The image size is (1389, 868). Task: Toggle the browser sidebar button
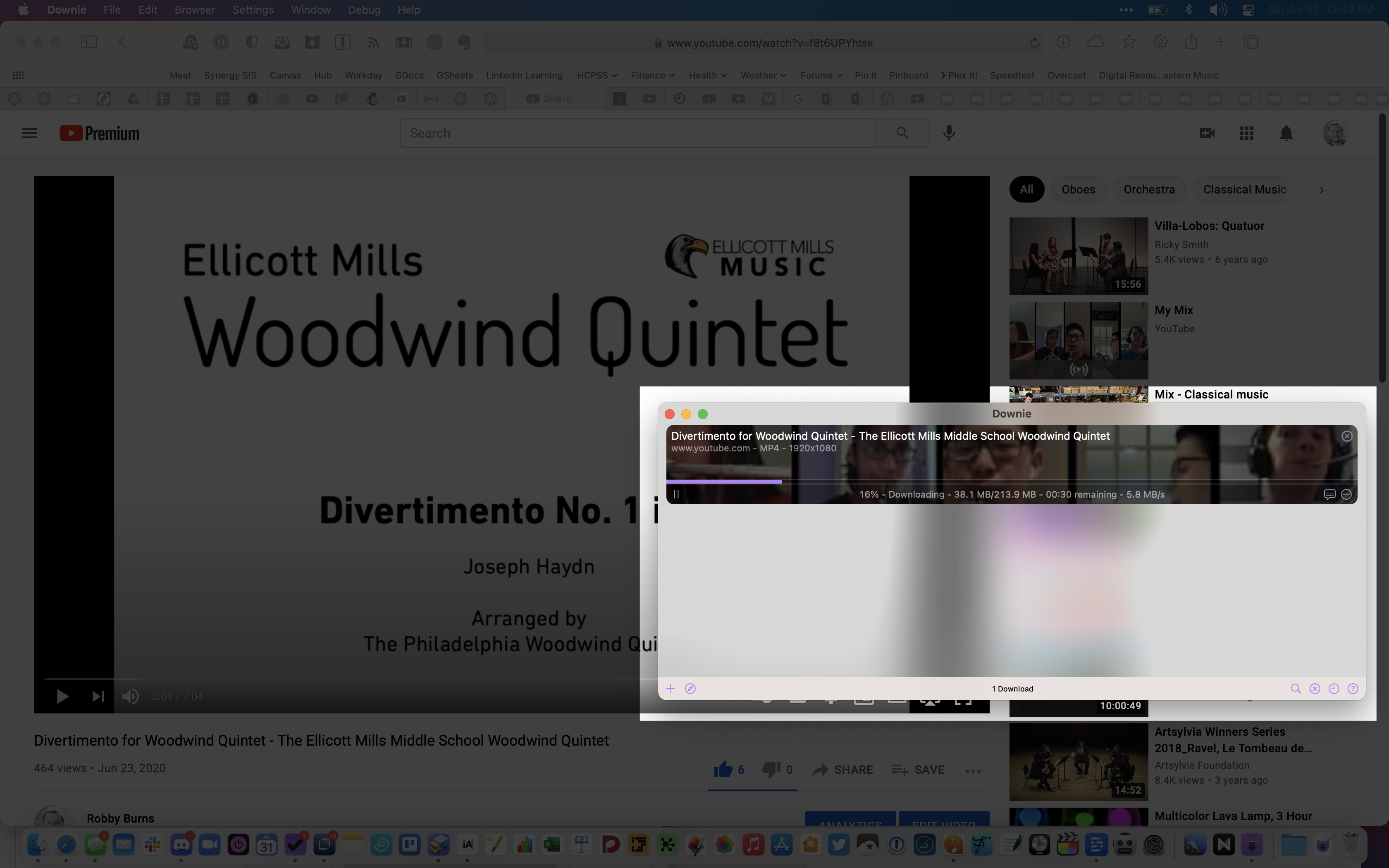click(x=88, y=42)
